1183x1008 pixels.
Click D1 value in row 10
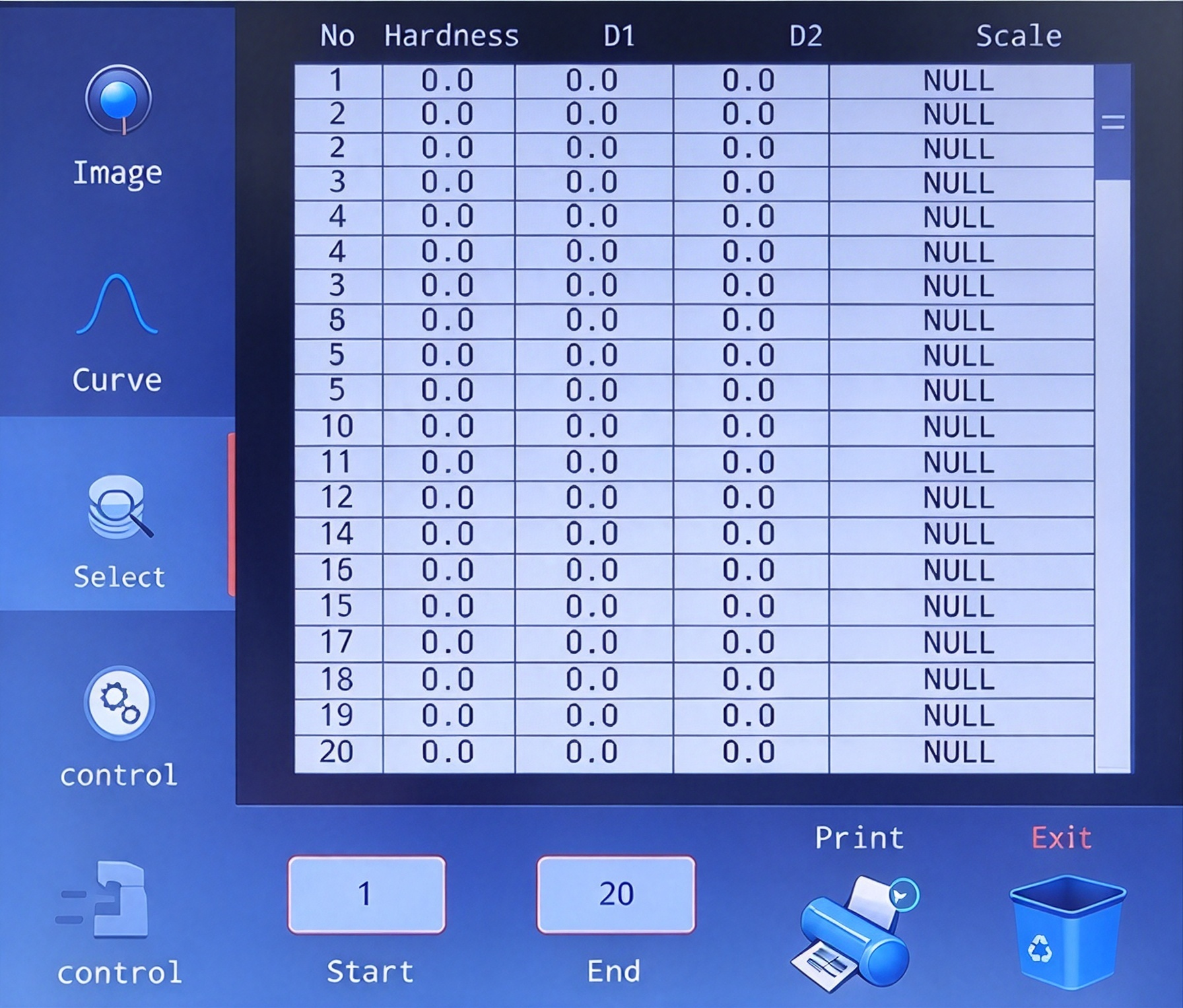coord(593,427)
